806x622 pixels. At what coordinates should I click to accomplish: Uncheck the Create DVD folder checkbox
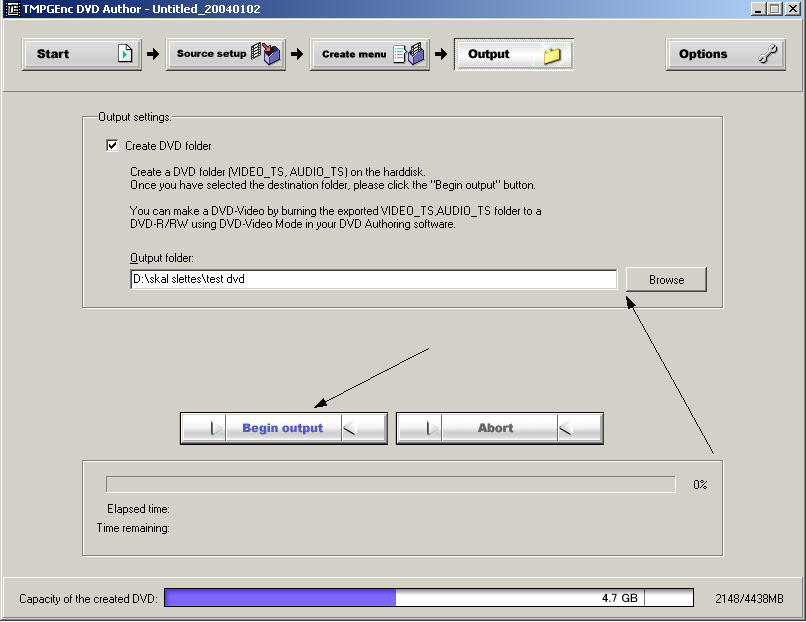point(112,145)
